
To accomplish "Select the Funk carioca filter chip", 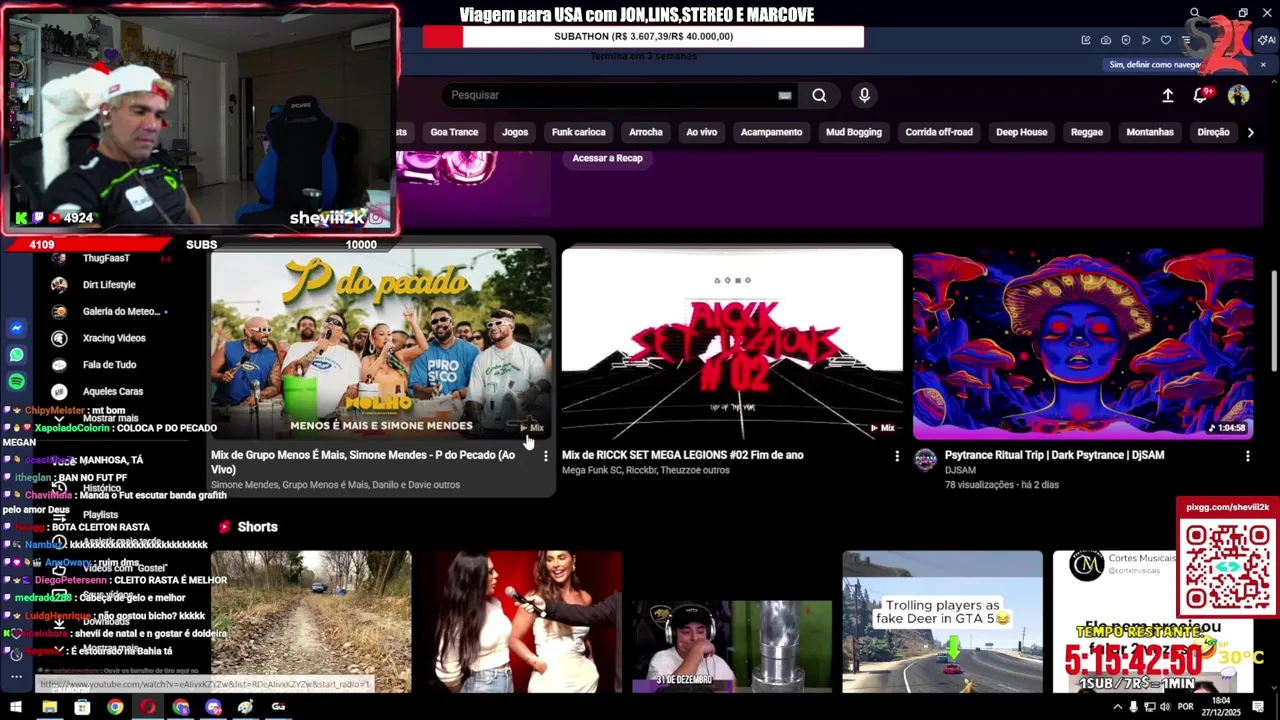I will tap(578, 132).
